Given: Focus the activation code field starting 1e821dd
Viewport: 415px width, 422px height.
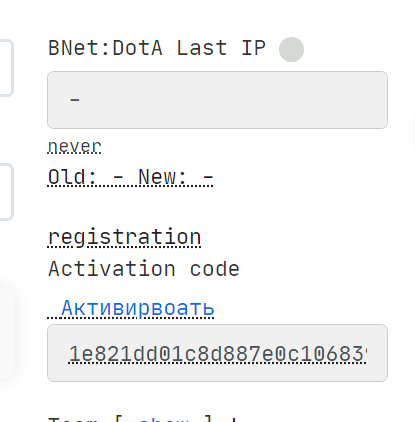Looking at the screenshot, I should 217,353.
